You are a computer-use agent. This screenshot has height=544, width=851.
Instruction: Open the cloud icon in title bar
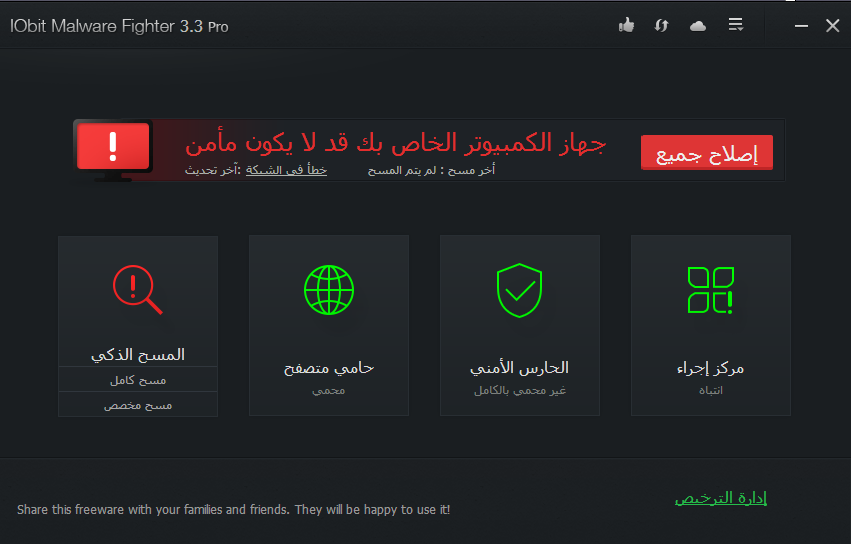(x=698, y=25)
